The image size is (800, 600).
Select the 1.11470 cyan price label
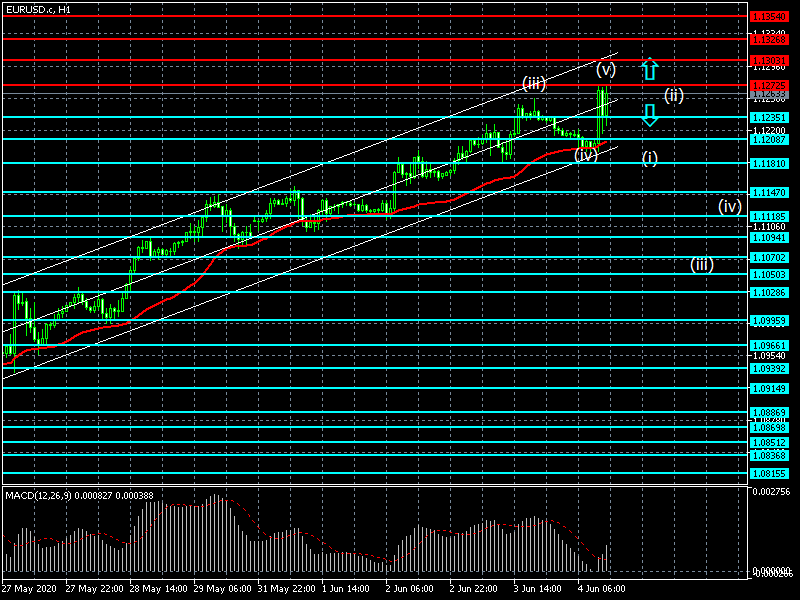coord(769,193)
